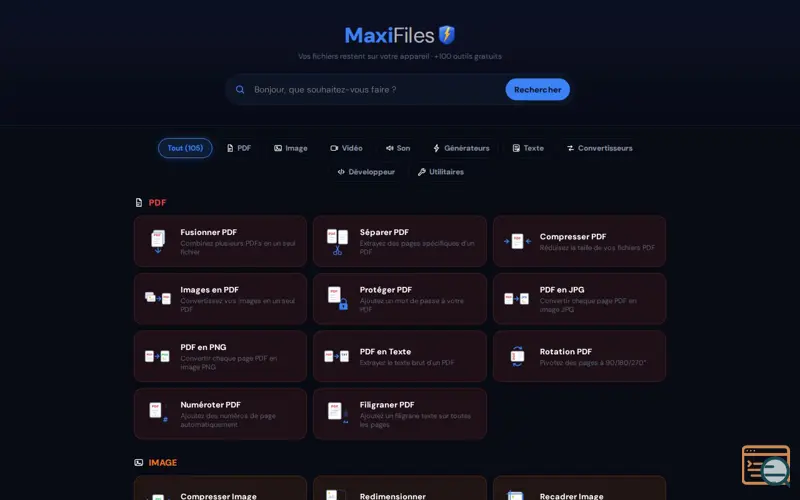Click the red PDF section heading

pyautogui.click(x=157, y=203)
